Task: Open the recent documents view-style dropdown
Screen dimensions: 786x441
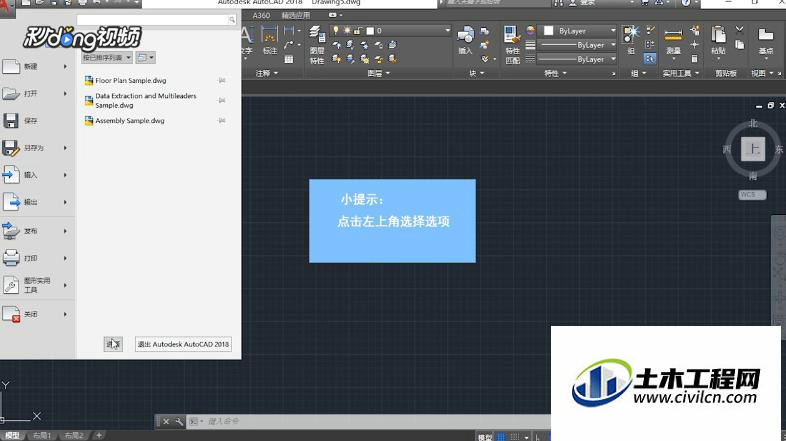Action: (x=145, y=58)
